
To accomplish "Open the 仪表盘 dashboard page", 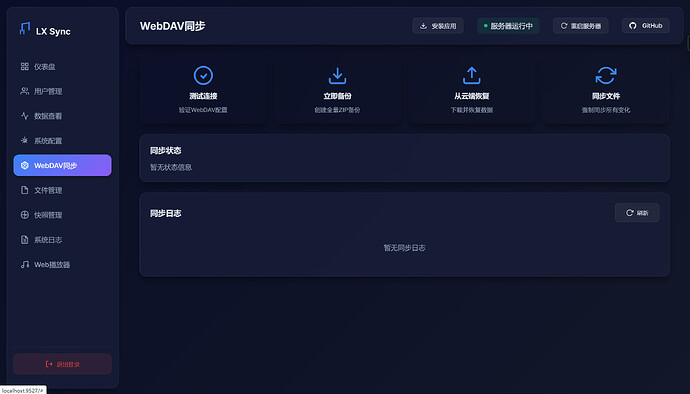I will pos(62,66).
